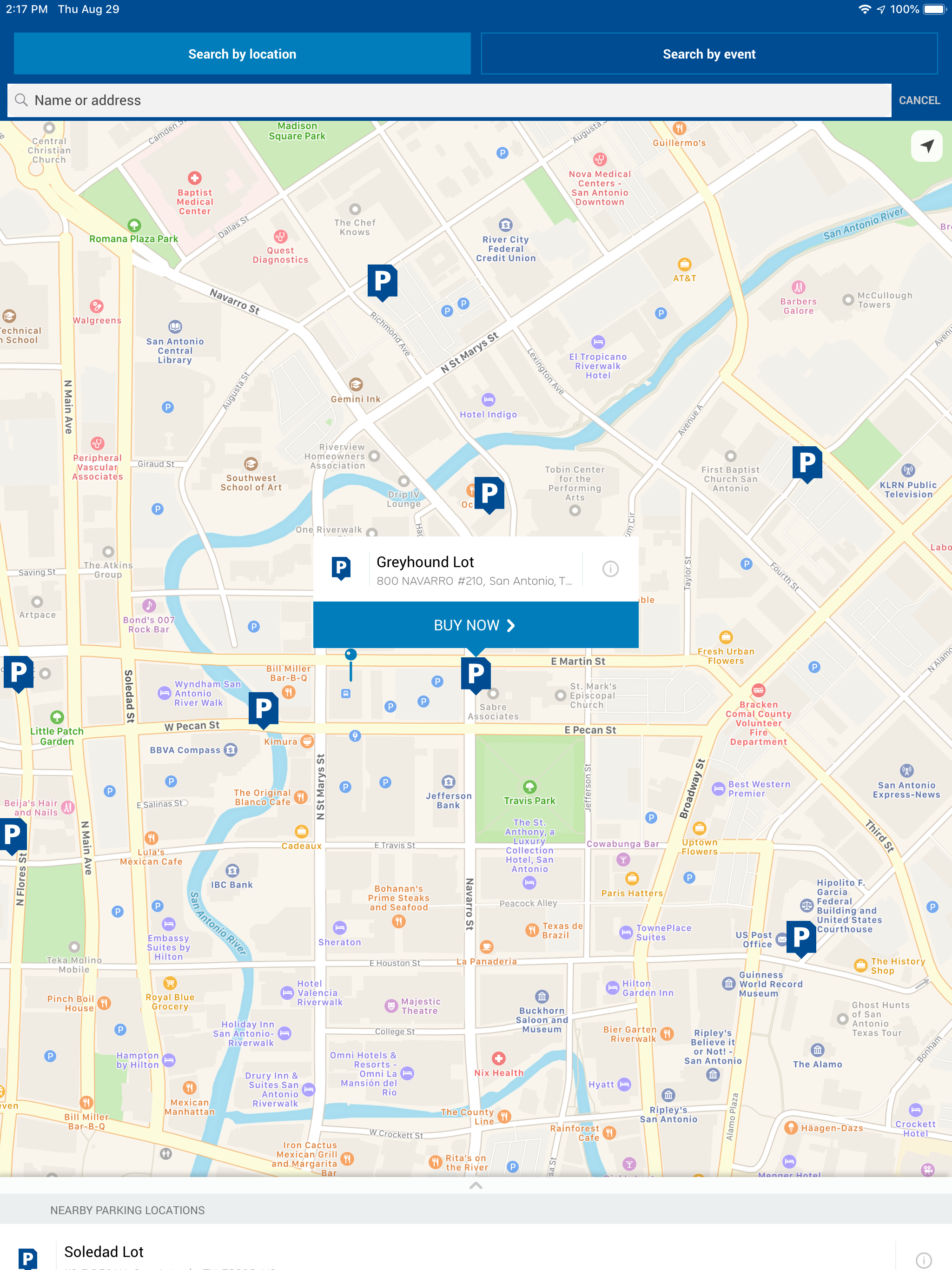
Task: Tap the search magnifier icon
Action: click(x=21, y=100)
